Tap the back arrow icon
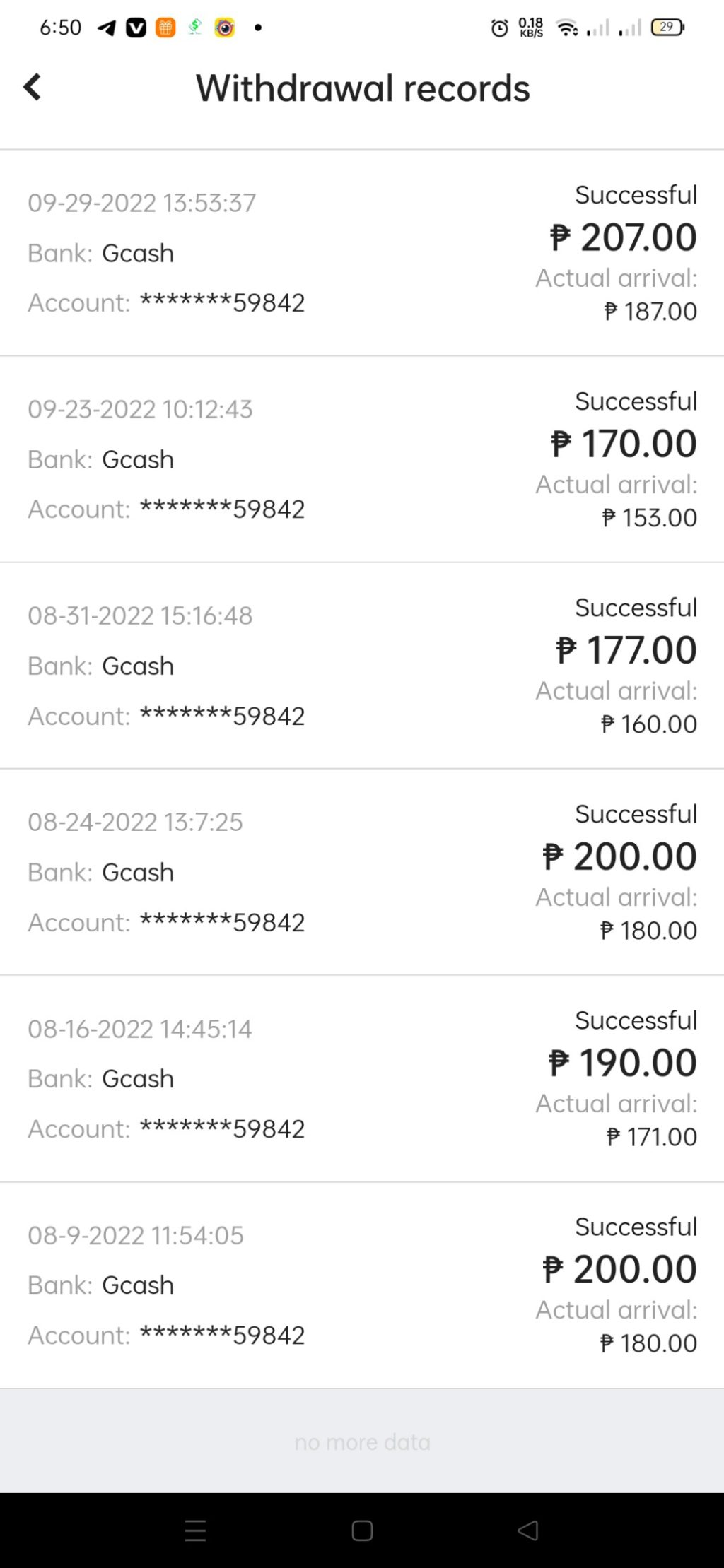The image size is (724, 1568). pyautogui.click(x=33, y=88)
